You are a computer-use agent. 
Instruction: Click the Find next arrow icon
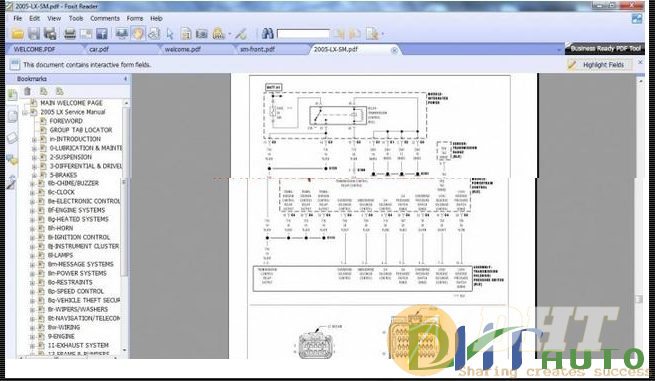[354, 34]
